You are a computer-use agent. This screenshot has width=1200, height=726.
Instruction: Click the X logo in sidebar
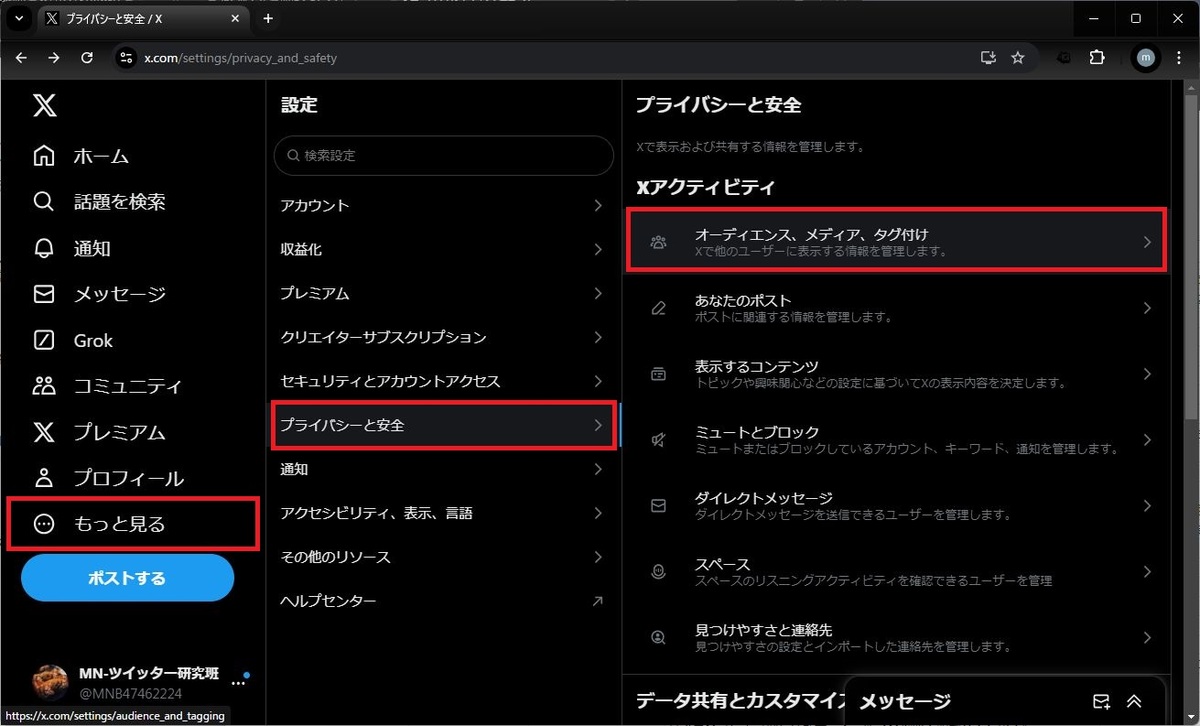click(x=44, y=105)
